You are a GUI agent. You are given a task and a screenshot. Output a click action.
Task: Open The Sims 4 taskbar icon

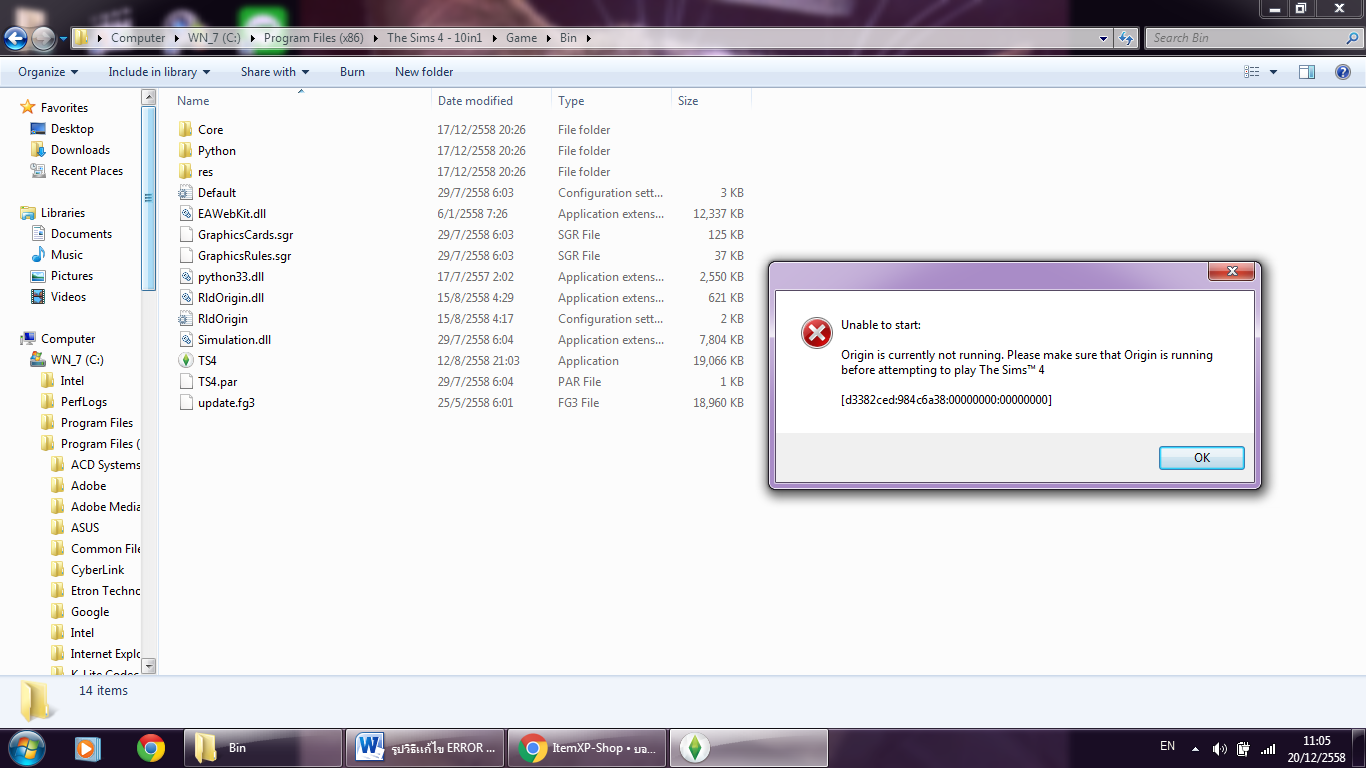point(694,748)
